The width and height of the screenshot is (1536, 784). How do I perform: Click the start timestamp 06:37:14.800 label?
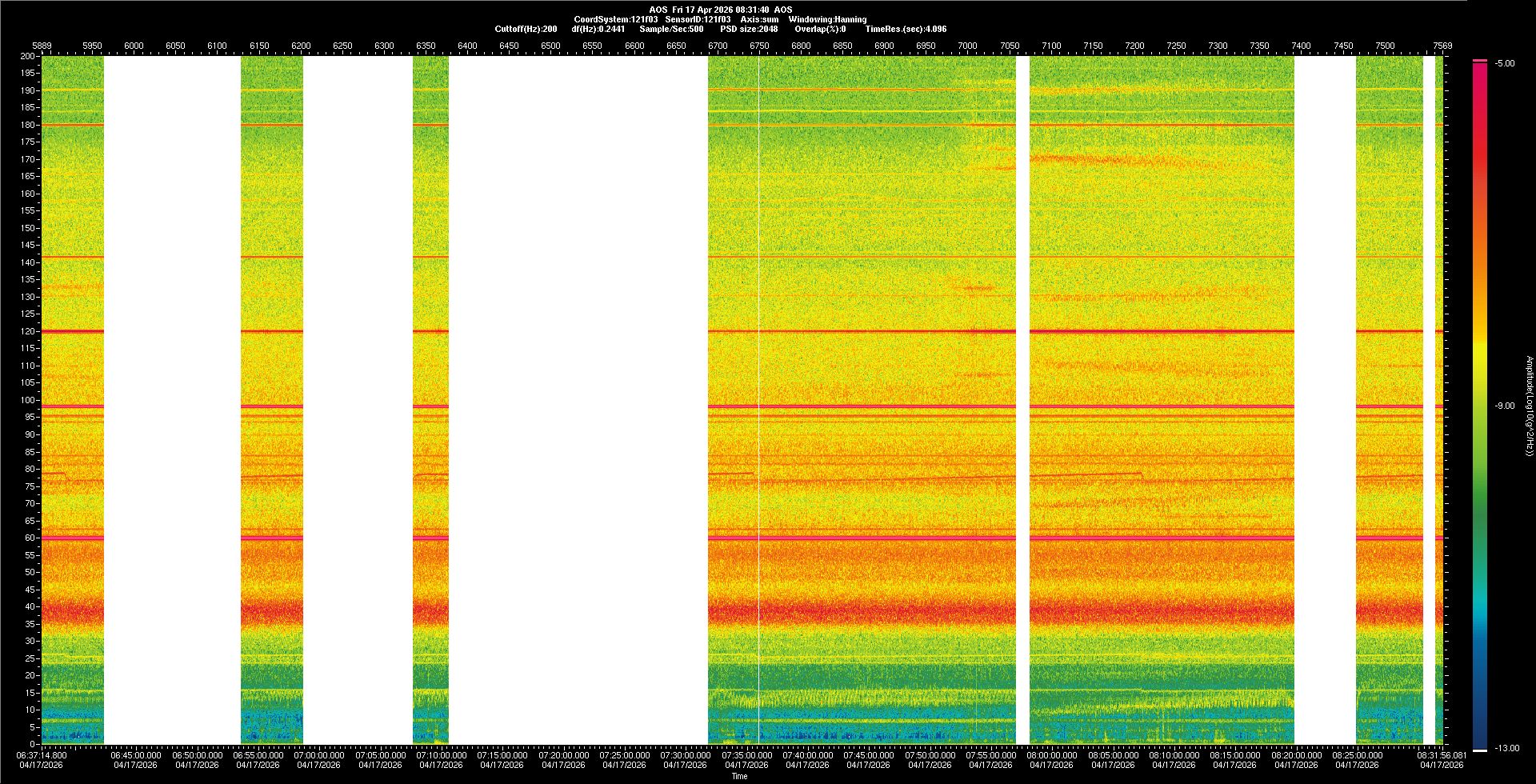(x=42, y=755)
